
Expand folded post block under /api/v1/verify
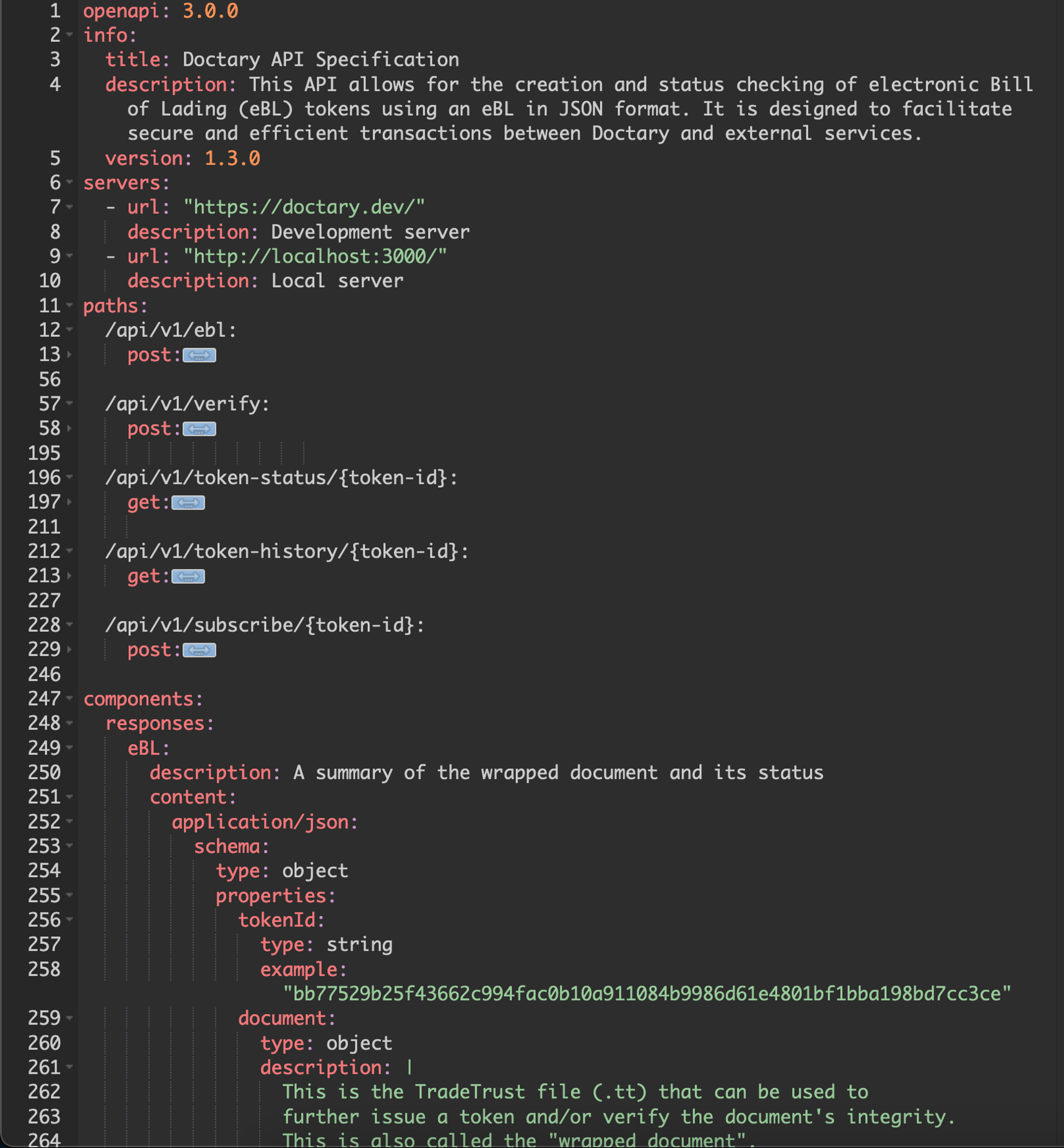(x=199, y=429)
